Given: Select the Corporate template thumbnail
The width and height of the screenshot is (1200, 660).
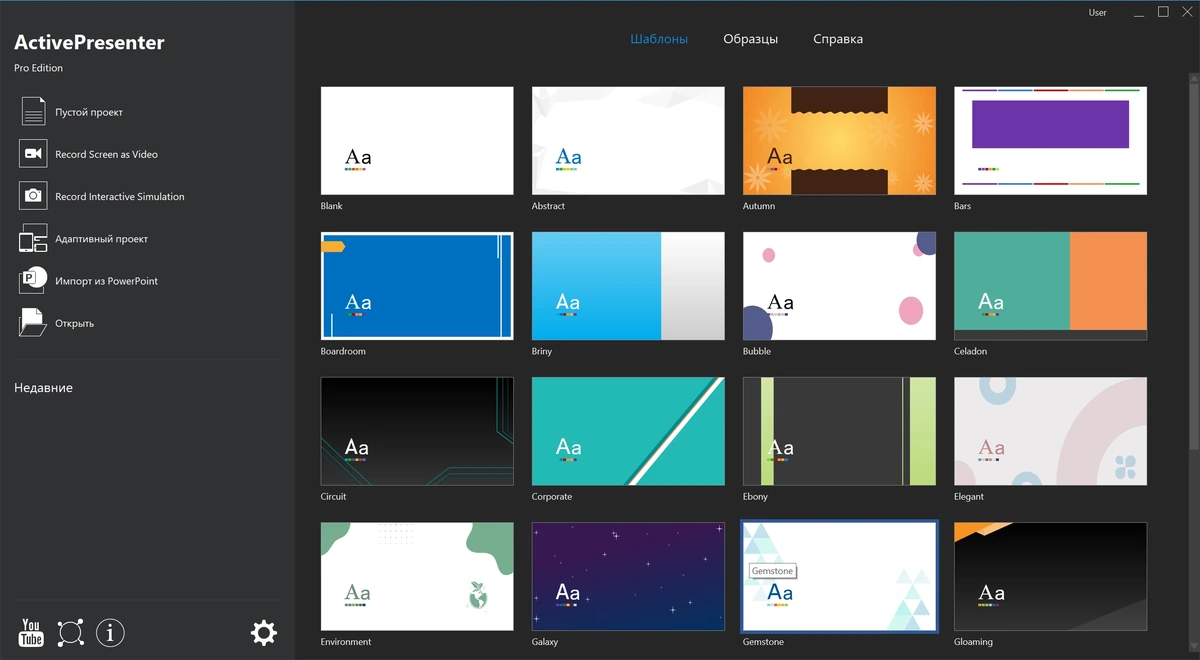Looking at the screenshot, I should click(628, 431).
